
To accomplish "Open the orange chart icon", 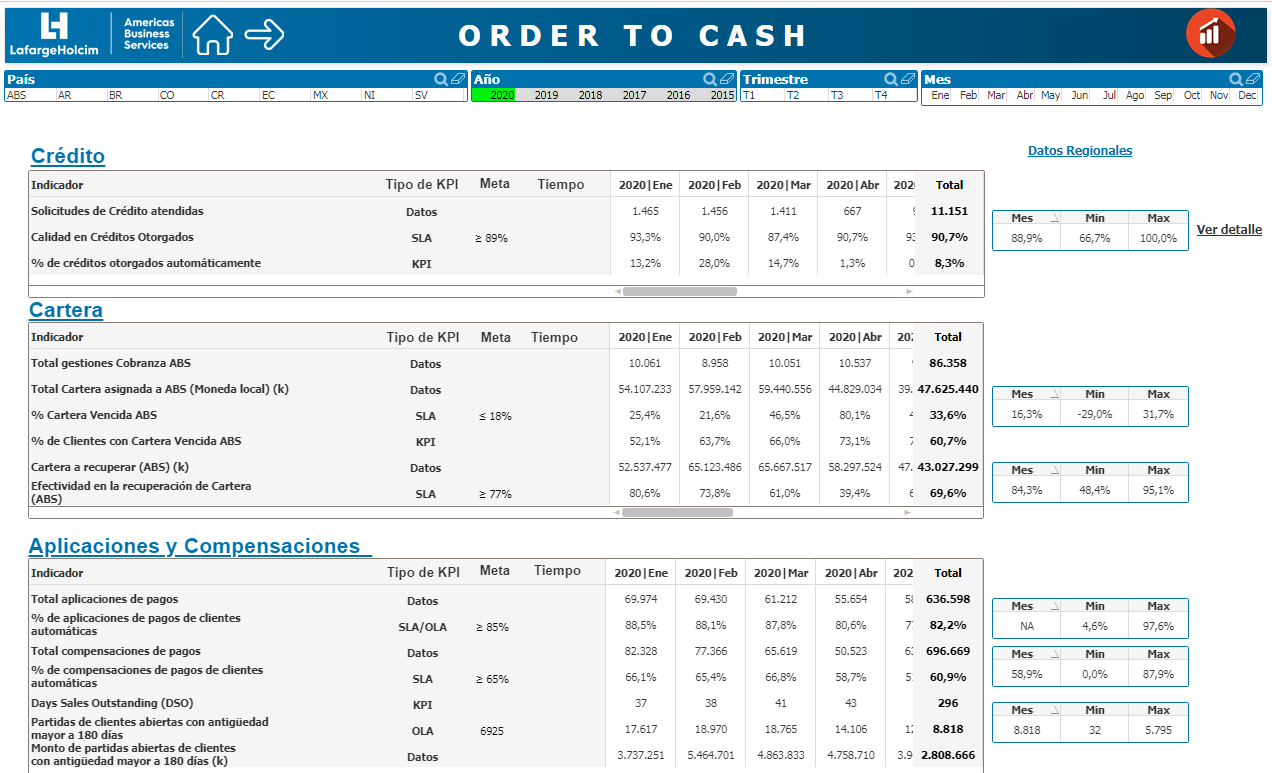I will pos(1210,34).
